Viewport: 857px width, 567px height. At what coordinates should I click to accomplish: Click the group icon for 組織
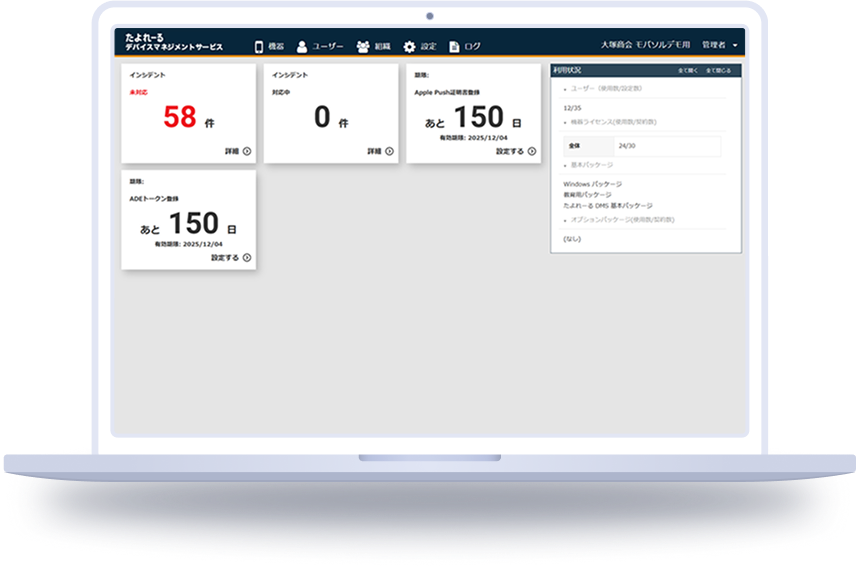363,46
